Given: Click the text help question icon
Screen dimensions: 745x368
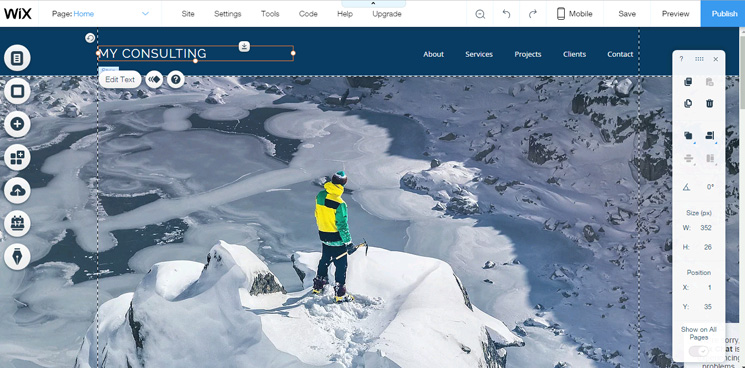Looking at the screenshot, I should point(176,79).
